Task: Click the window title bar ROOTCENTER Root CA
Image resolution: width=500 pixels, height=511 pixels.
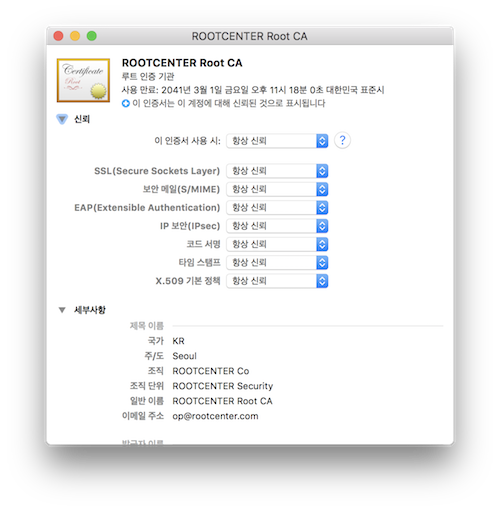Action: pyautogui.click(x=249, y=36)
